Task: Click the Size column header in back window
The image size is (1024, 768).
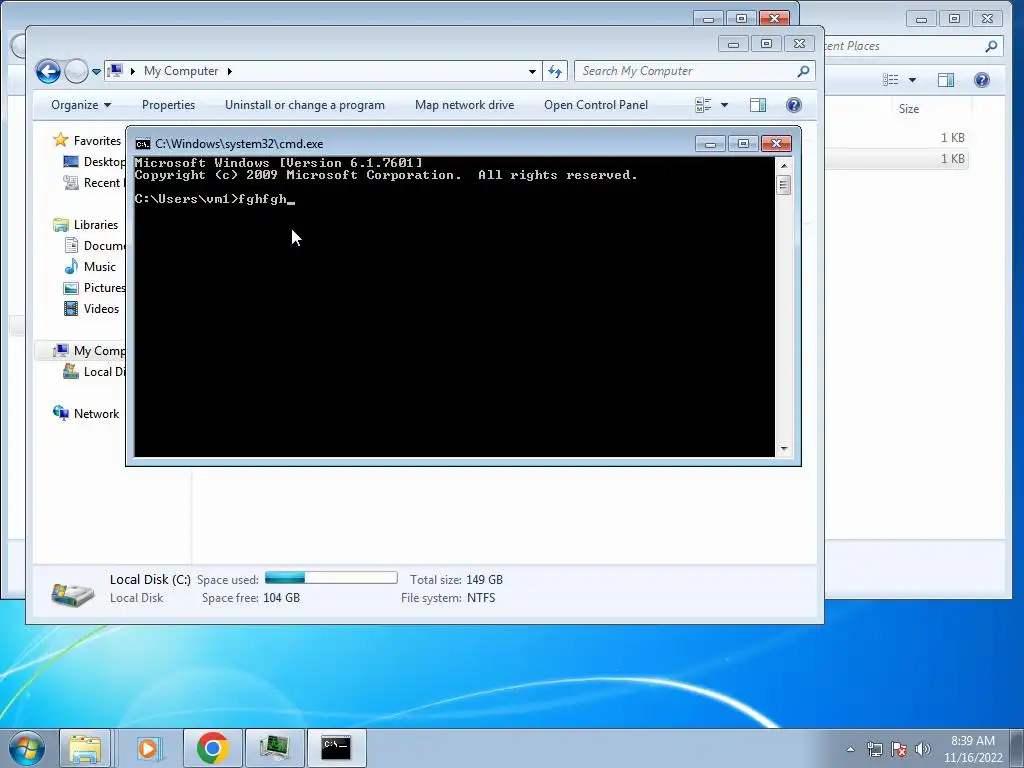Action: point(908,109)
